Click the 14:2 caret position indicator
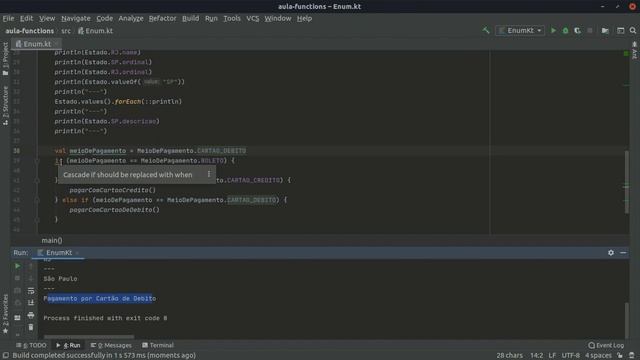Screen dimensions: 640x360 point(536,356)
